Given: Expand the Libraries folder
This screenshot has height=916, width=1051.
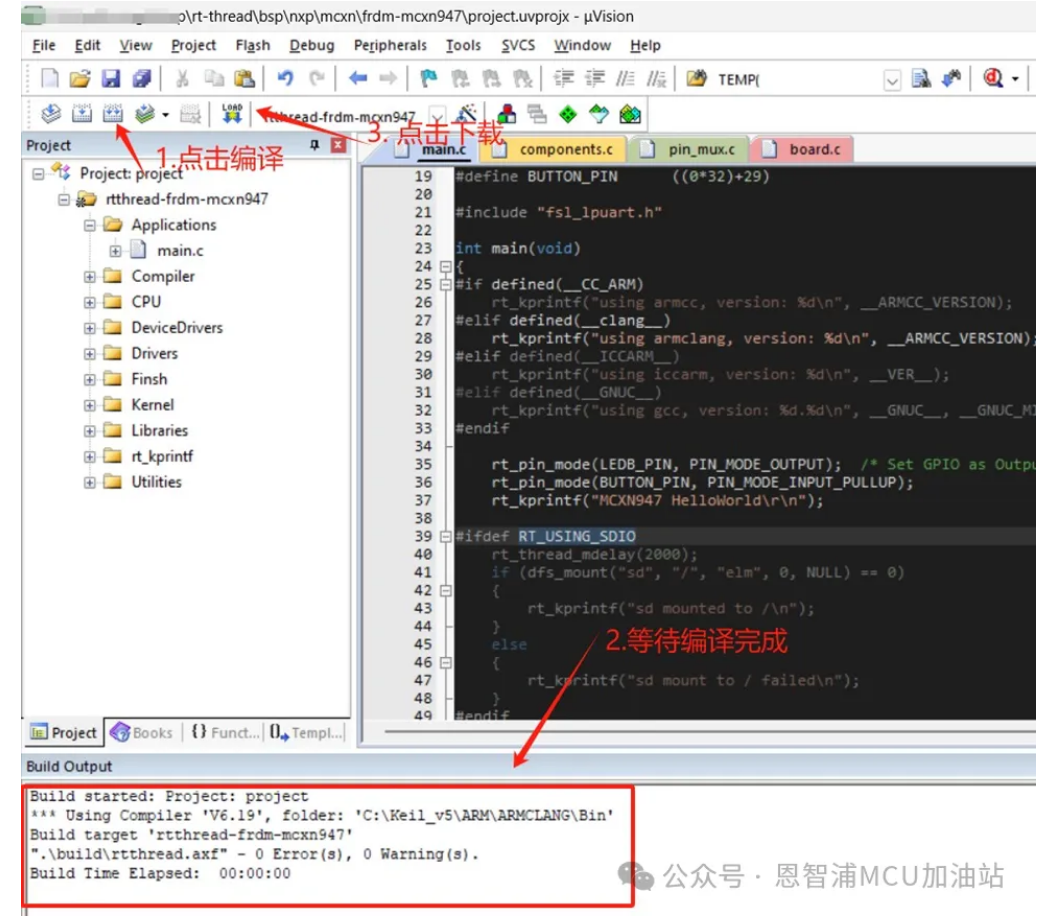Looking at the screenshot, I should point(90,432).
